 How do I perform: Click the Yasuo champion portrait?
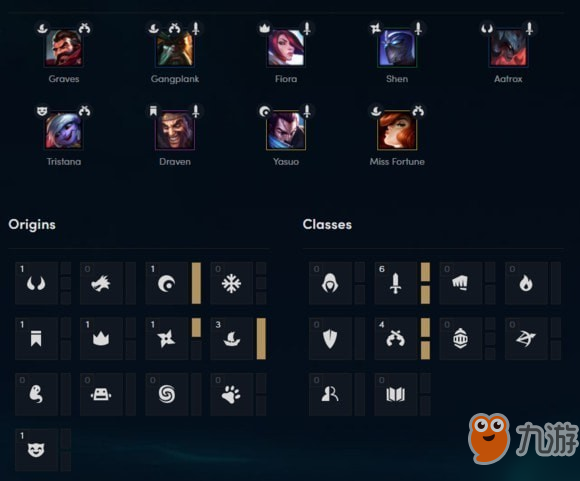286,131
